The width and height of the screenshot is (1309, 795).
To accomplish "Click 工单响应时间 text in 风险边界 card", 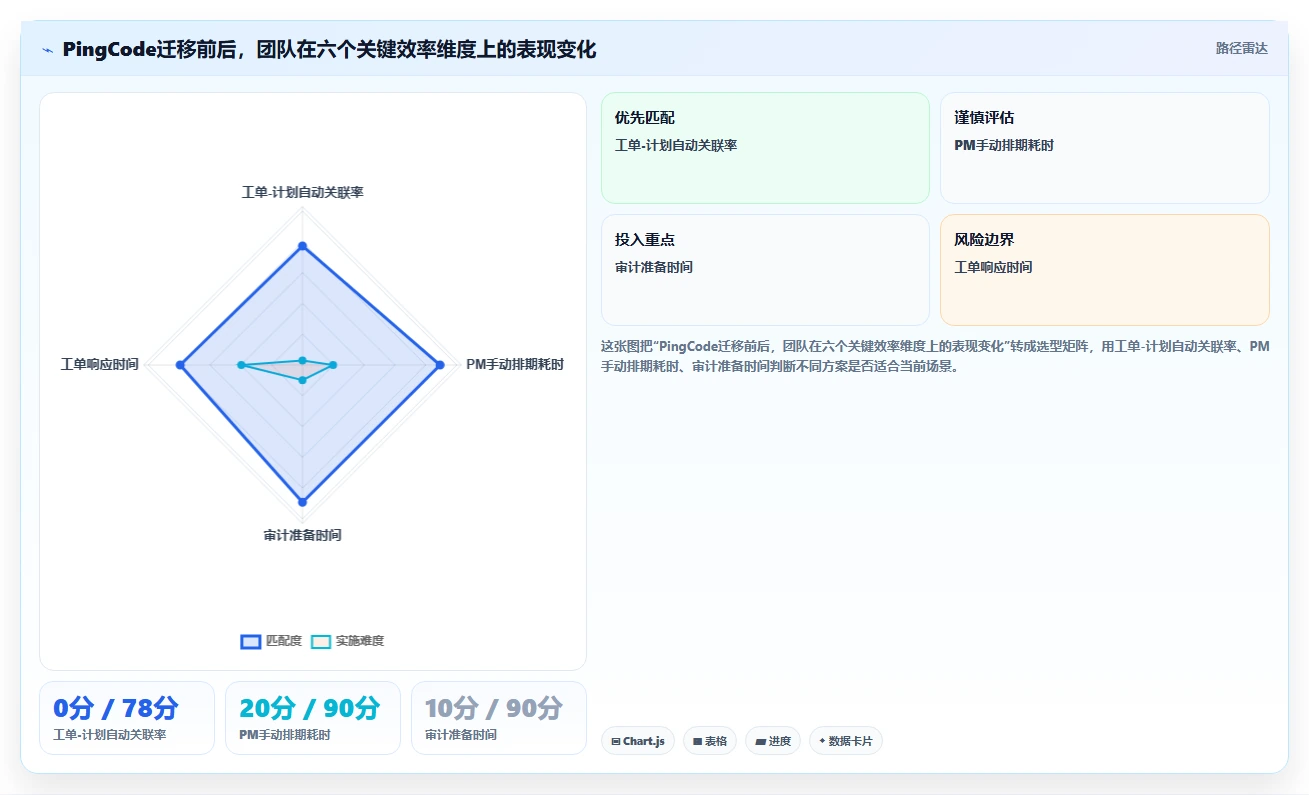I will tap(994, 267).
